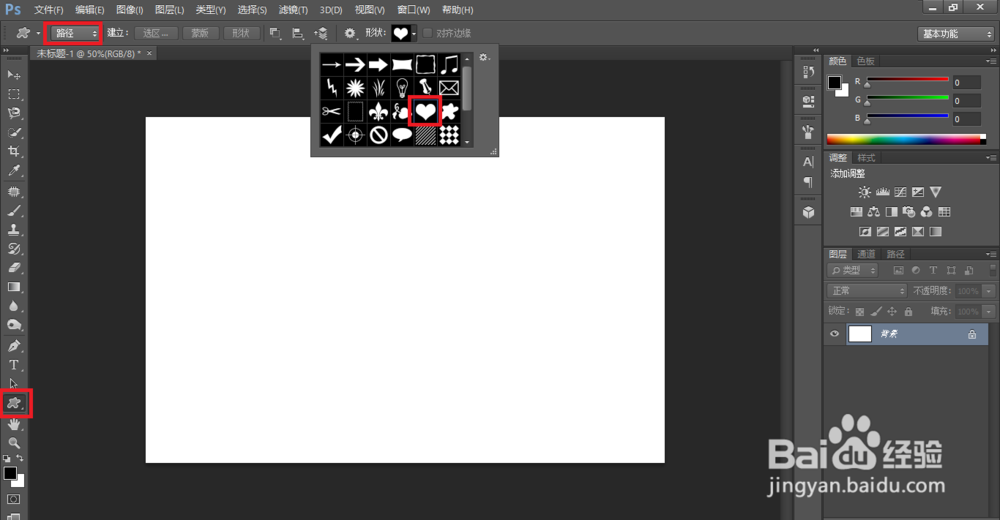Toggle lock position in Layers panel
This screenshot has width=1000, height=520.
892,311
